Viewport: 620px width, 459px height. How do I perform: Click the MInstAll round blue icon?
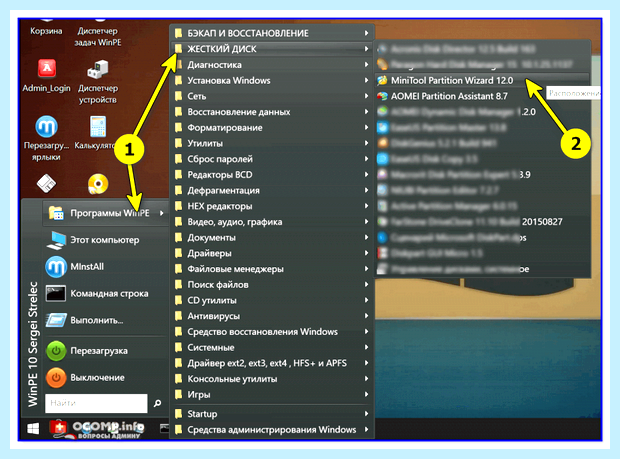coord(56,267)
